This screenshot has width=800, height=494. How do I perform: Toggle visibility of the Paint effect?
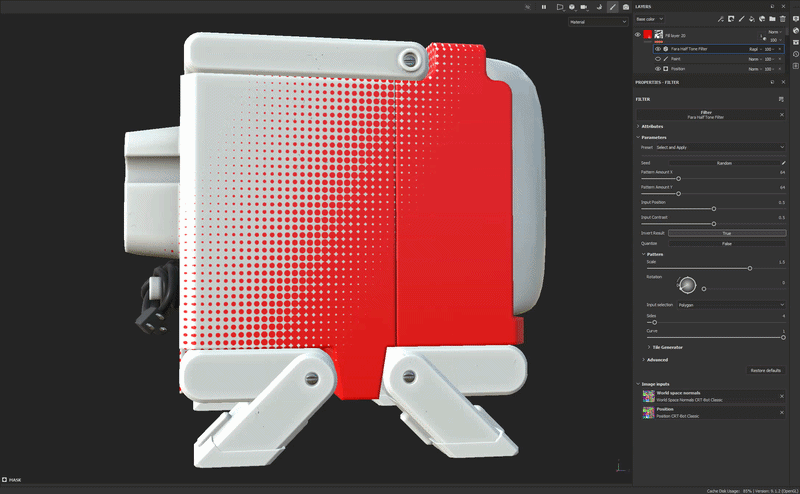tap(657, 58)
